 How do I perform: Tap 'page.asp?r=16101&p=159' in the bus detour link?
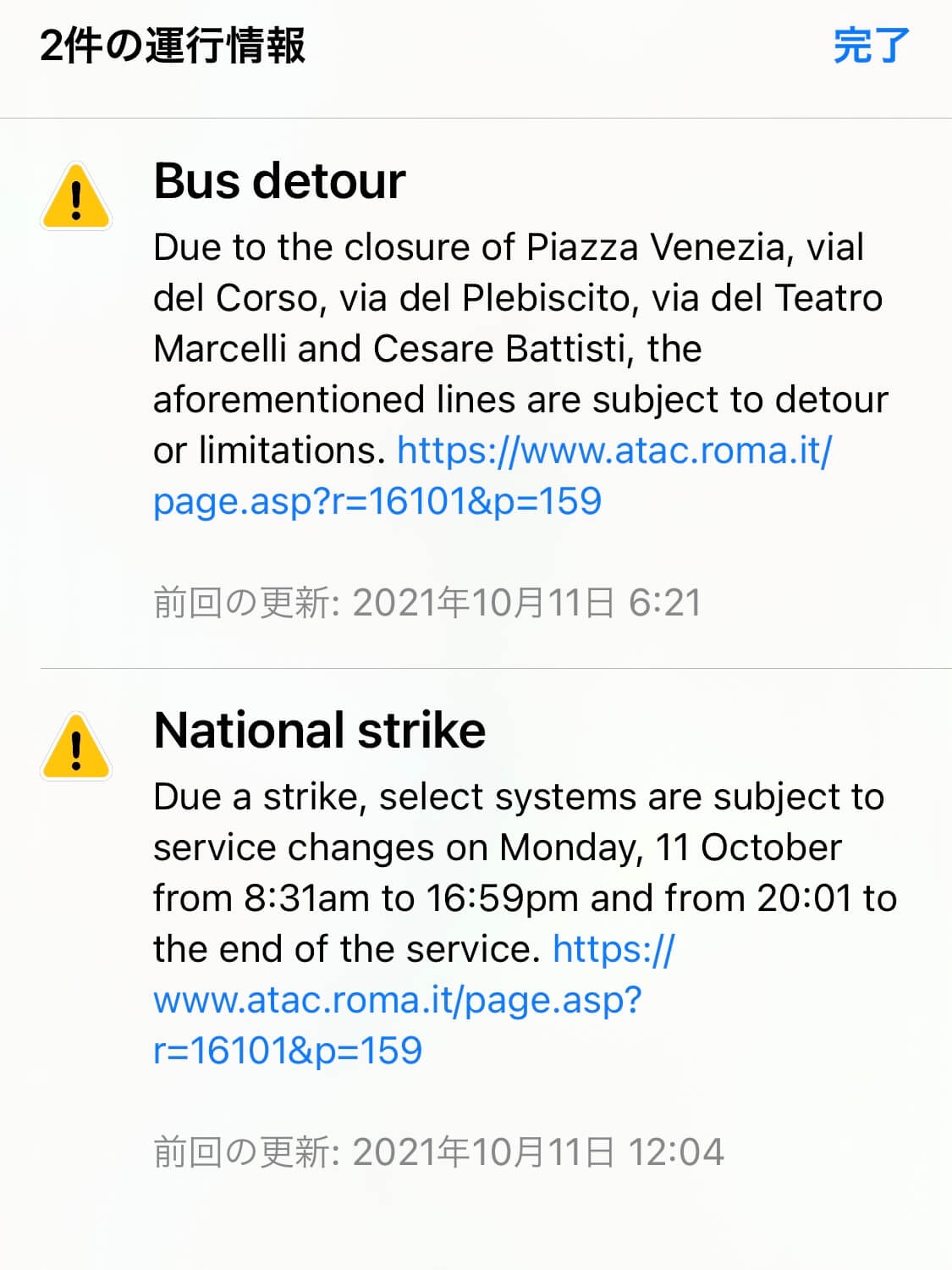(377, 501)
